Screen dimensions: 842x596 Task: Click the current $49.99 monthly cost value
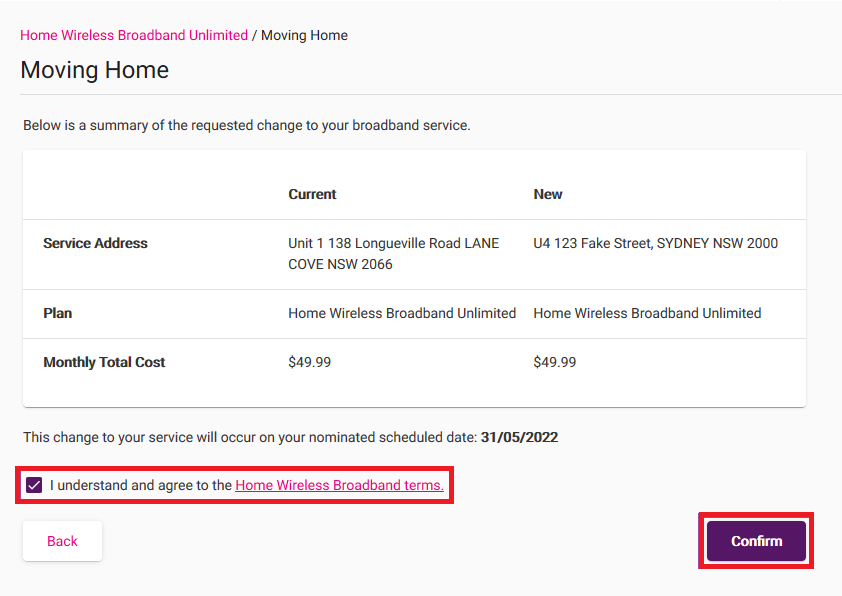pyautogui.click(x=309, y=363)
